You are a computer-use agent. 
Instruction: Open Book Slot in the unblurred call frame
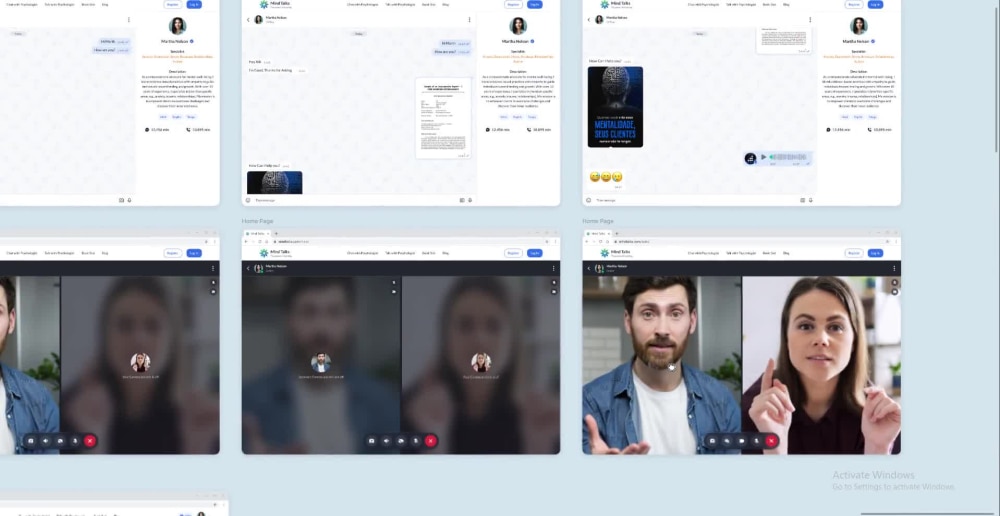(769, 253)
